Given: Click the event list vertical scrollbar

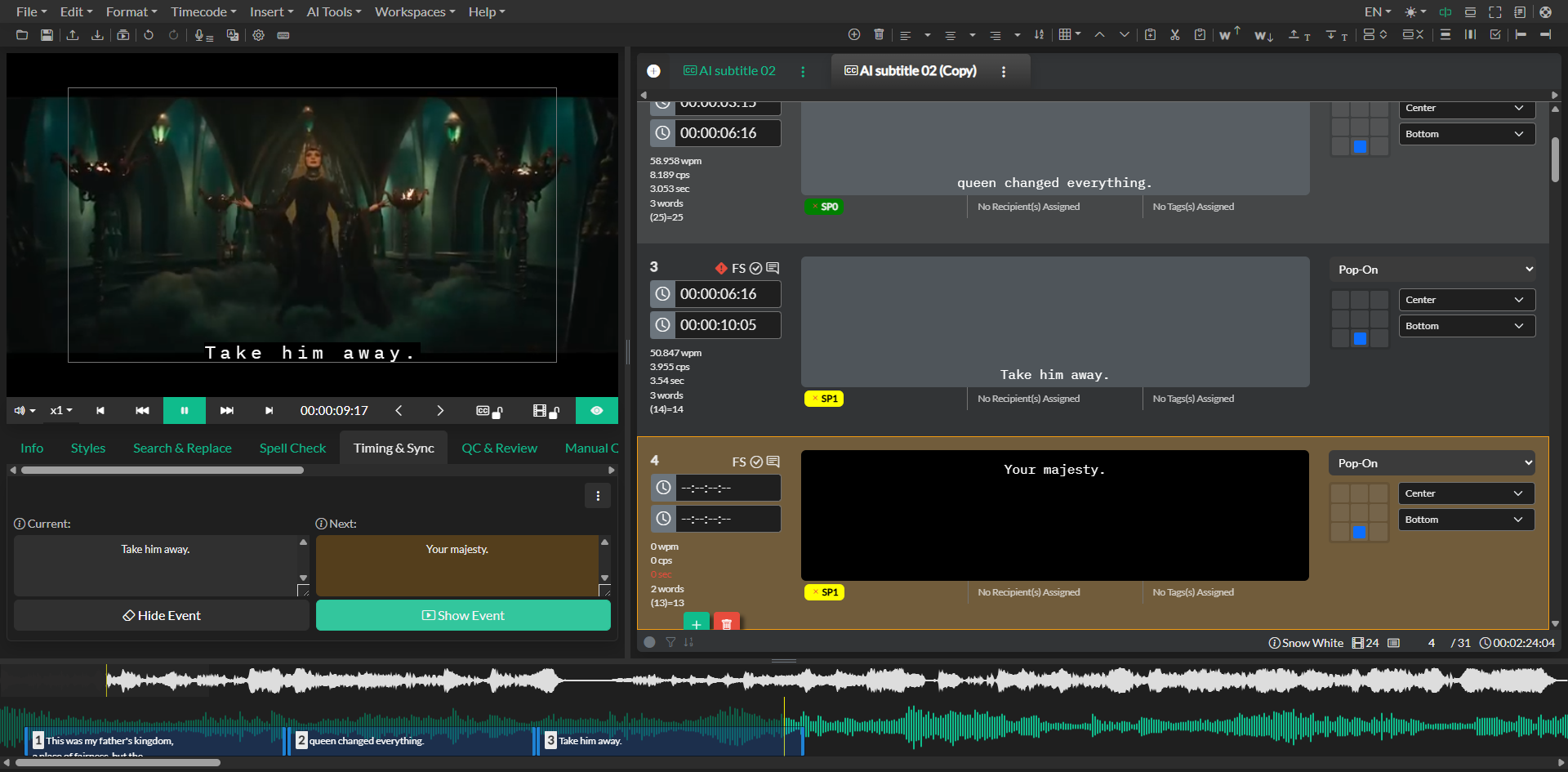Looking at the screenshot, I should (1555, 159).
